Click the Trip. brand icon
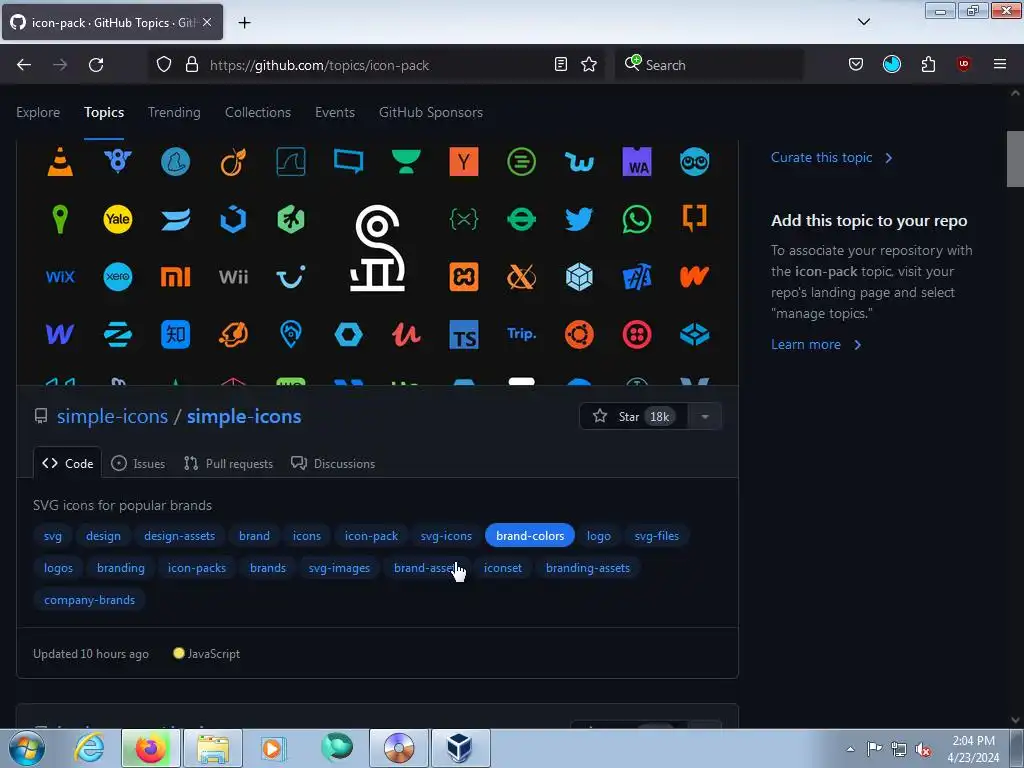The image size is (1024, 768). click(x=521, y=334)
